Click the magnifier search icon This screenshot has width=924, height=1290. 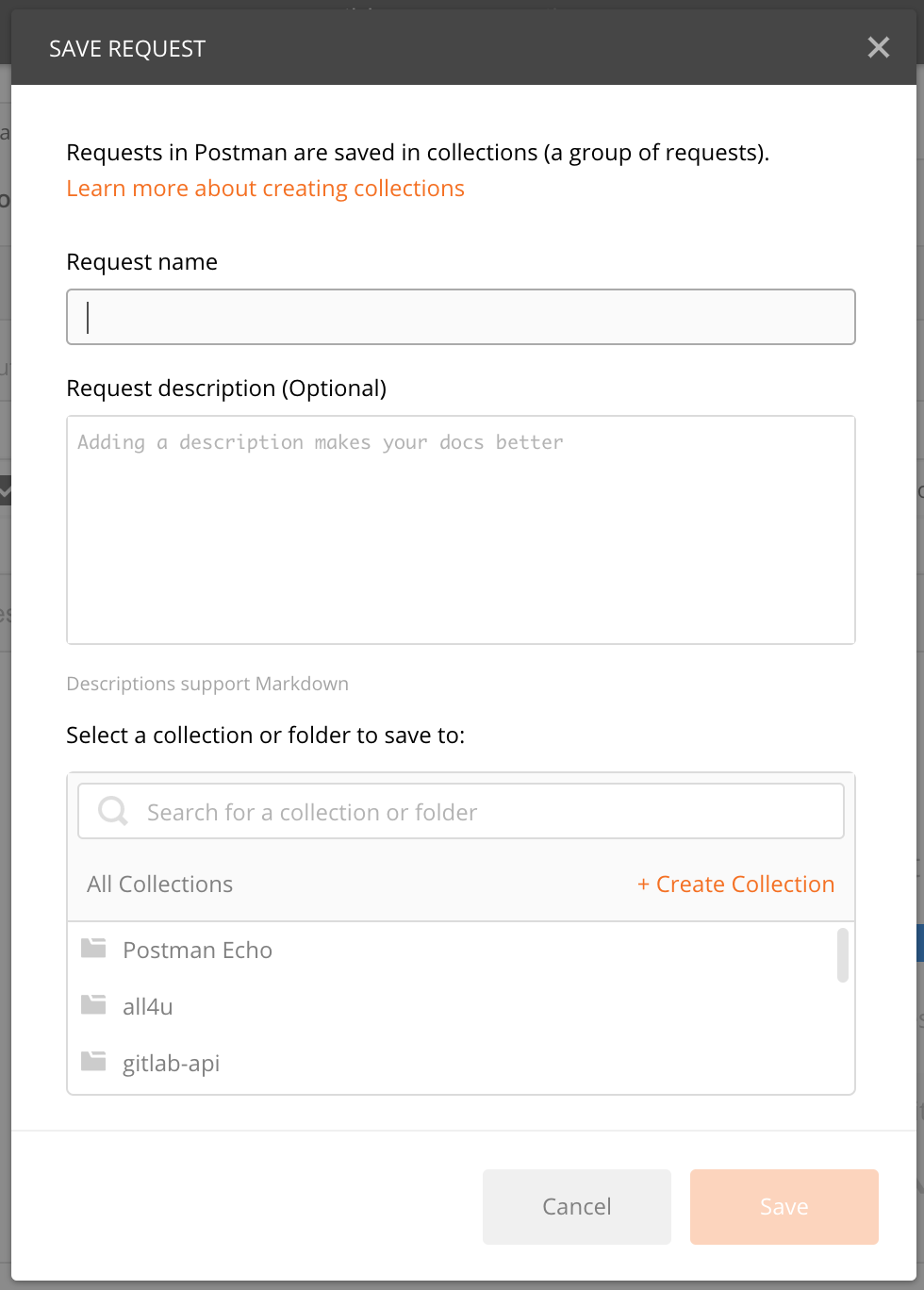coord(113,811)
